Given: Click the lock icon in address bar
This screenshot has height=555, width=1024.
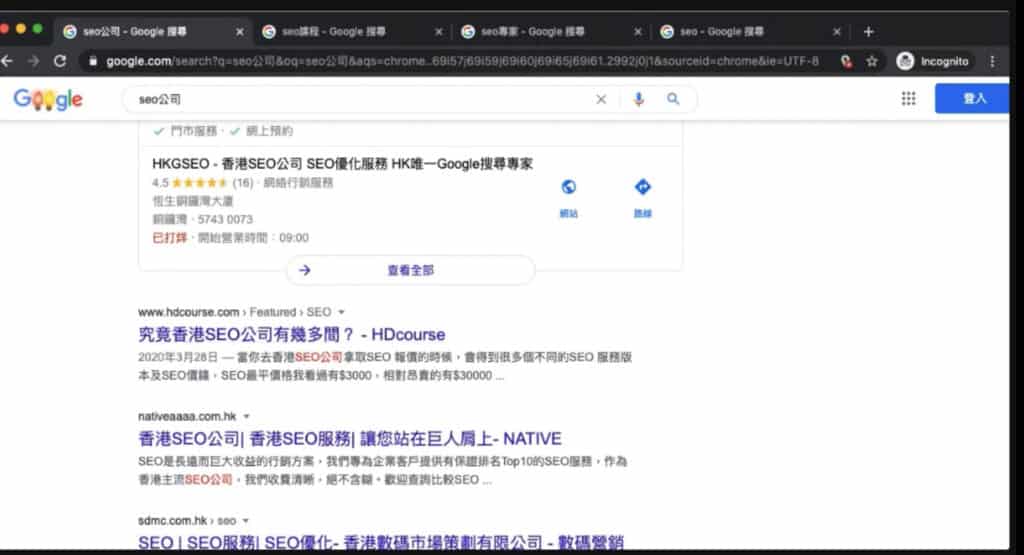Looking at the screenshot, I should coord(93,61).
